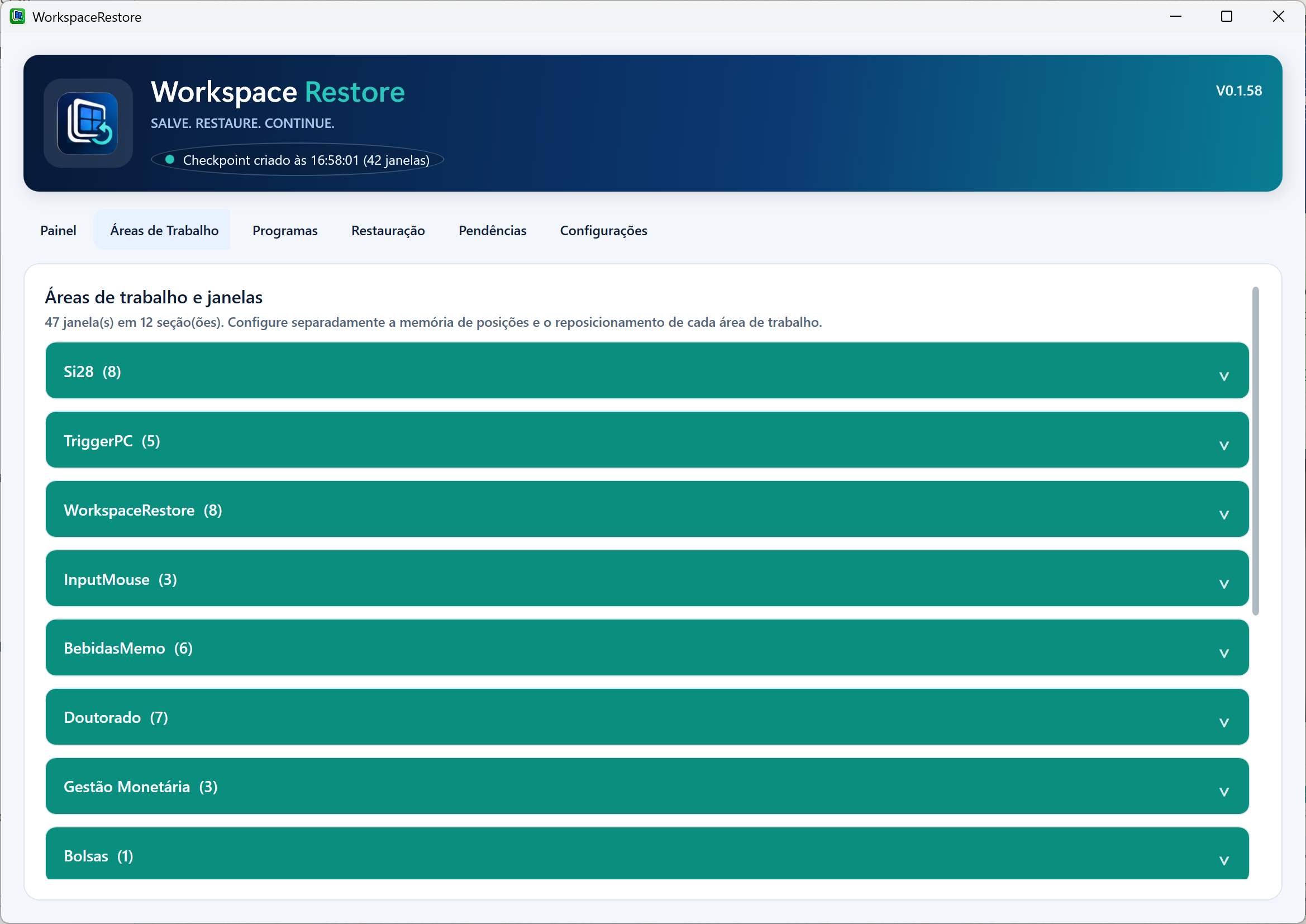Open the Pendências tab
Viewport: 1306px width, 924px height.
[492, 230]
